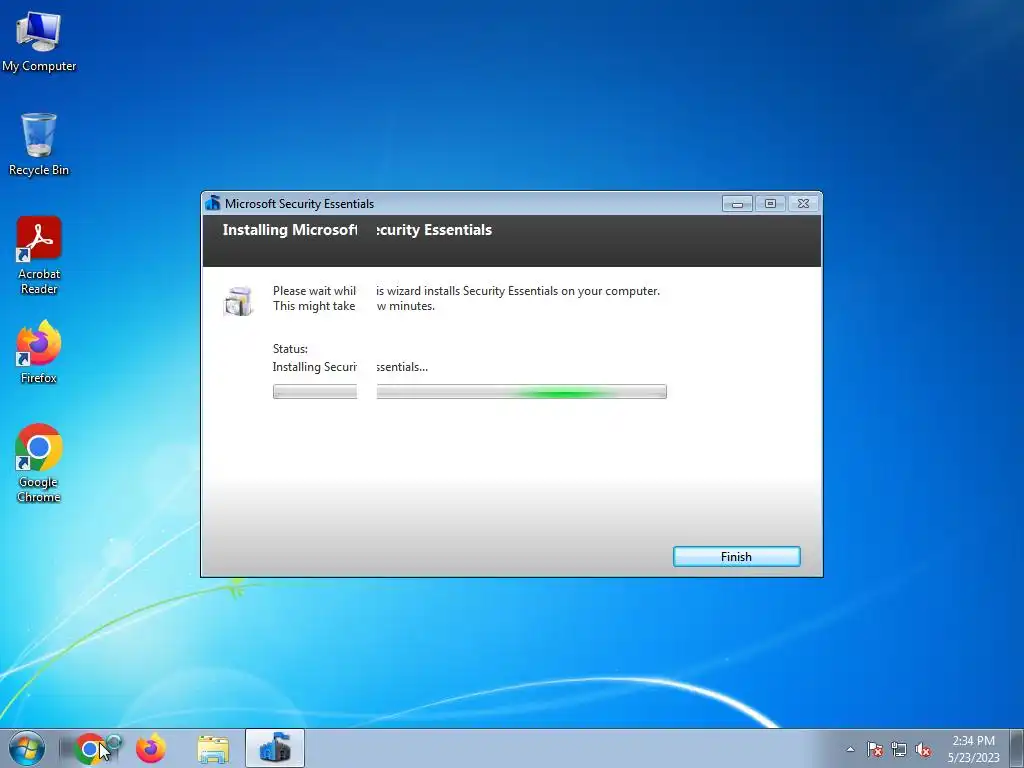Click the Show desktop strip
This screenshot has width=1024, height=768.
pos(1017,748)
